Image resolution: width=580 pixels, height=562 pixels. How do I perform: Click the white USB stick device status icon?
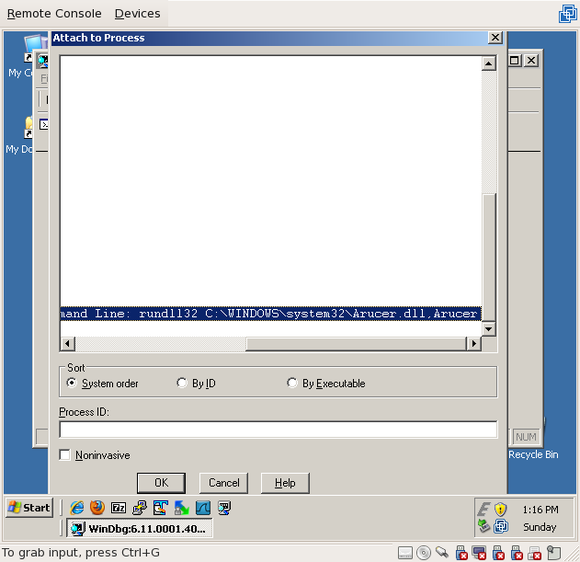pyautogui.click(x=442, y=553)
